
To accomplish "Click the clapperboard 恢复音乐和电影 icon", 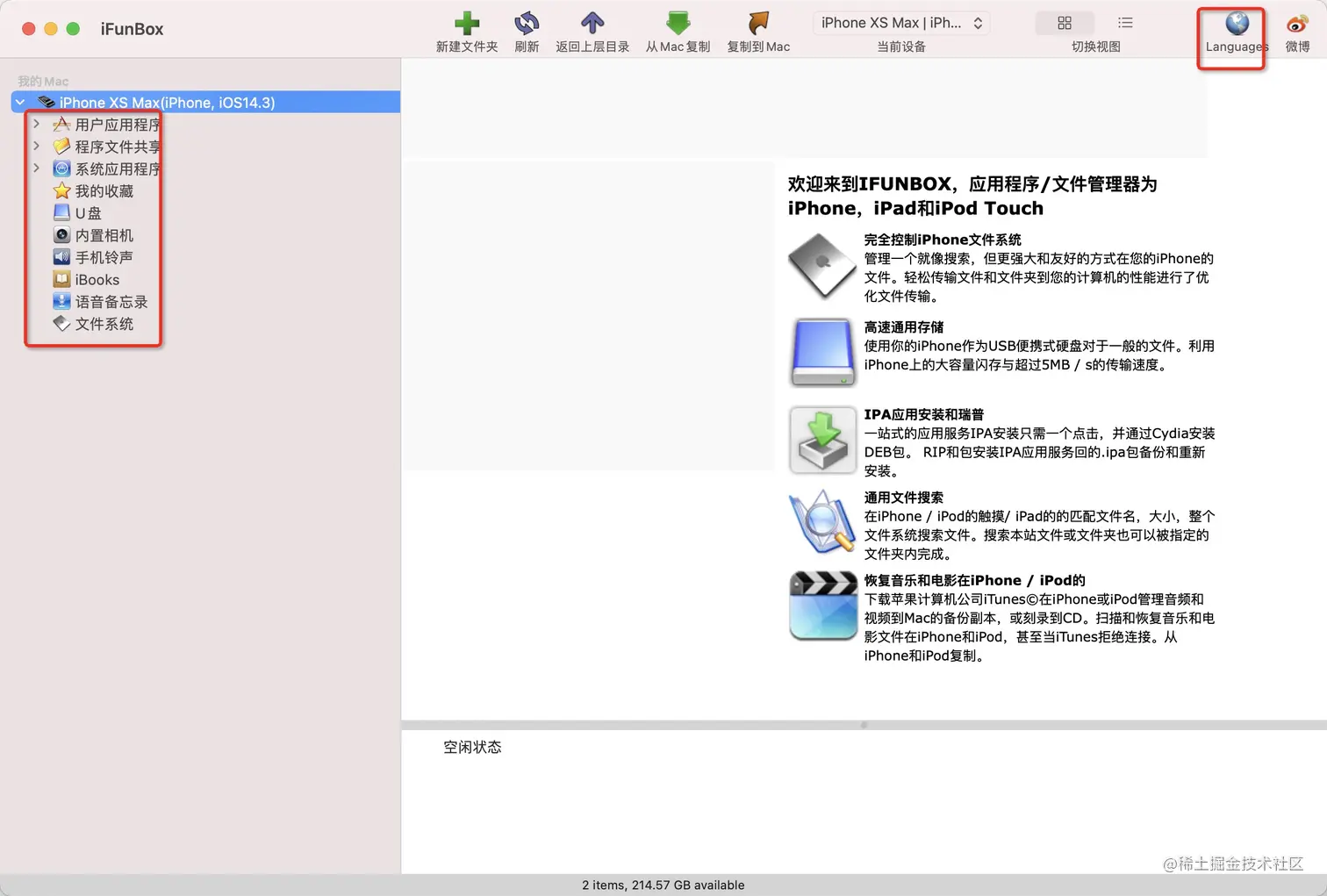I will tap(822, 606).
